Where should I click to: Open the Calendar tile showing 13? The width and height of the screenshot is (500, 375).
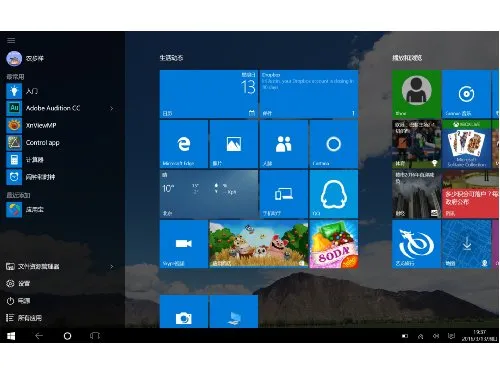pyautogui.click(x=209, y=94)
